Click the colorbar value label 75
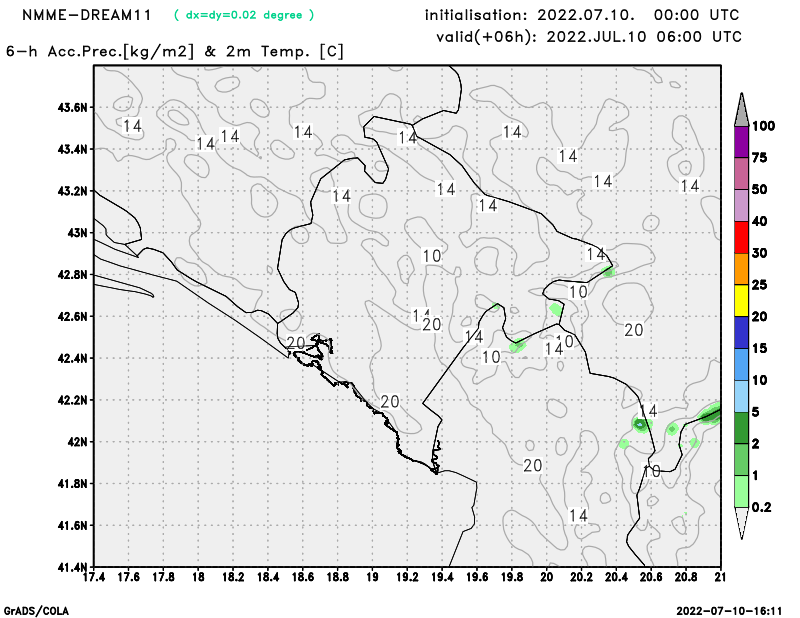 [x=760, y=158]
